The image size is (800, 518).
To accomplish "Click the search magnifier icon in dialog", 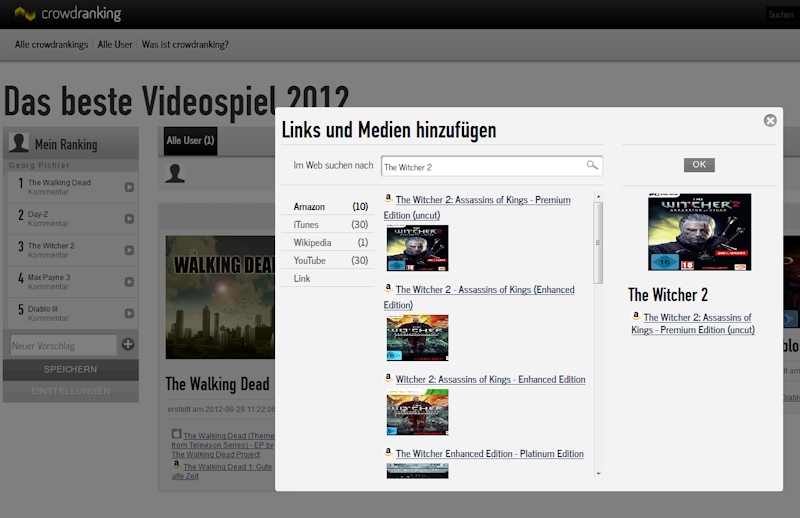I will (592, 165).
